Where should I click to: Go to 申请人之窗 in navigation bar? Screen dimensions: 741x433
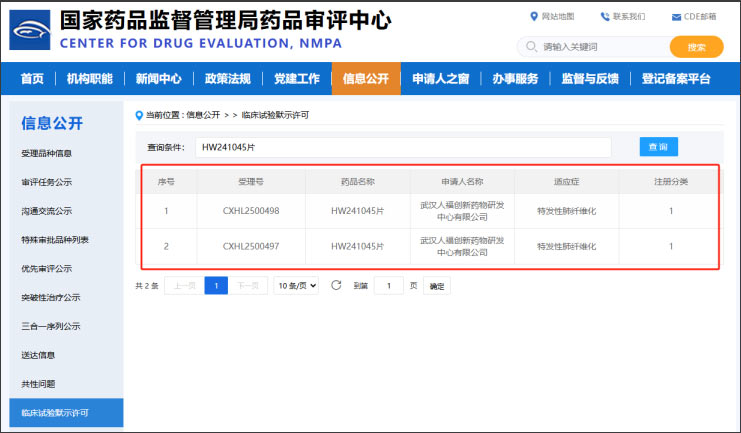440,79
